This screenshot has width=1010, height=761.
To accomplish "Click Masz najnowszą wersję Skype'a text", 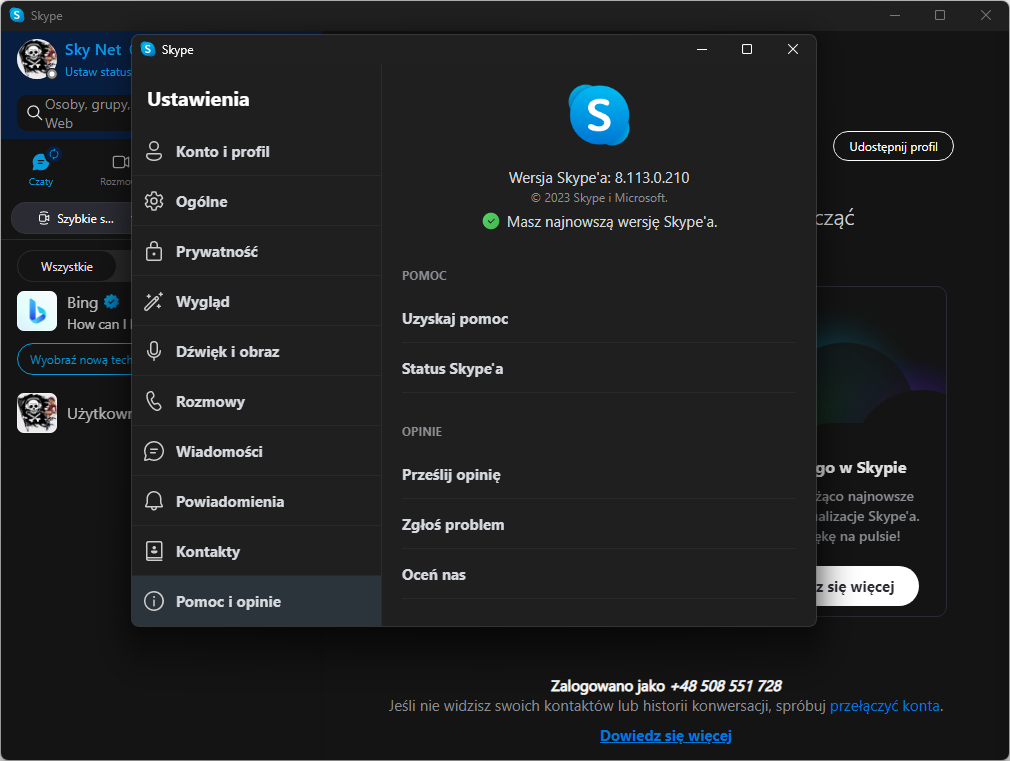I will click(x=612, y=222).
